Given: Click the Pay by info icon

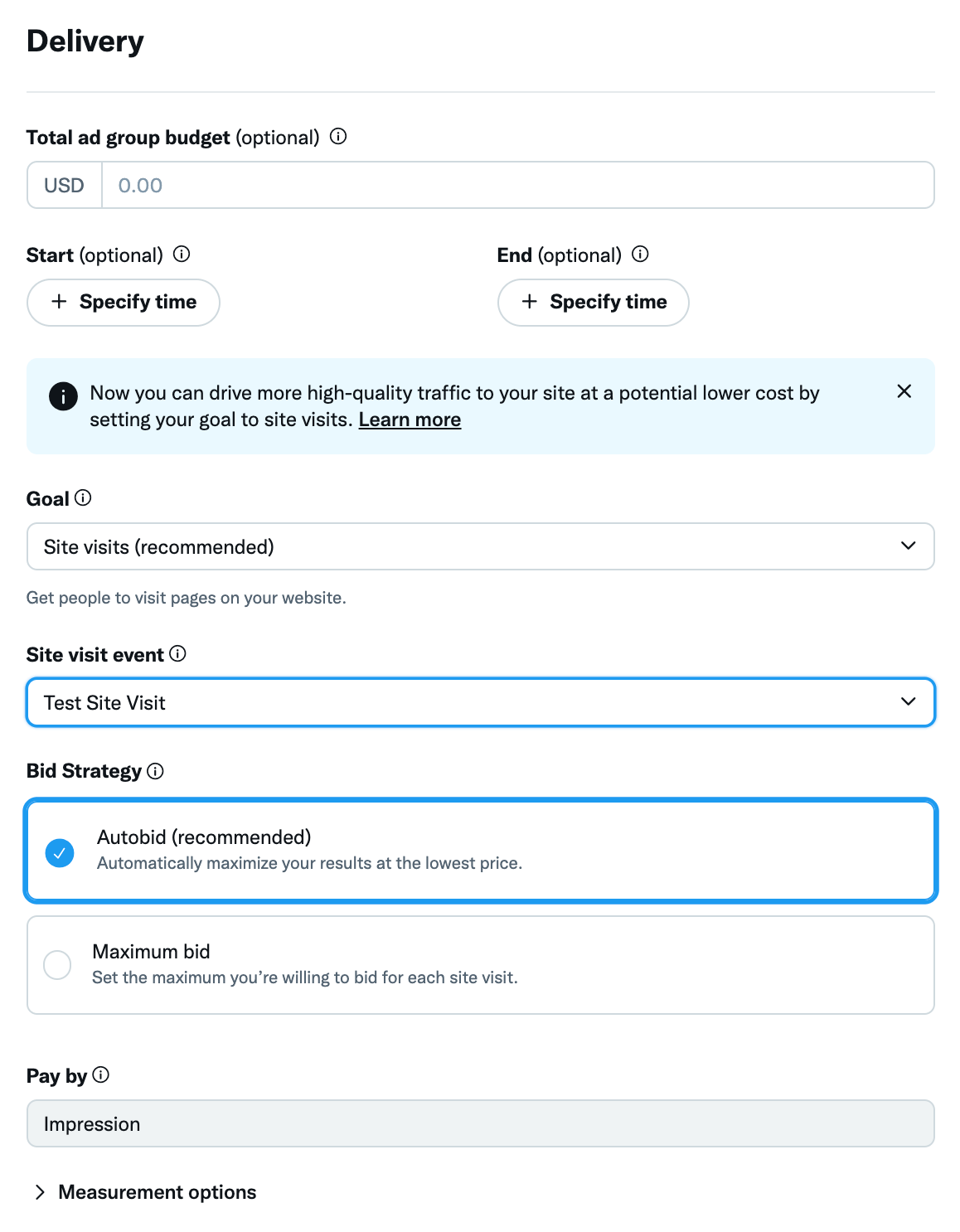Looking at the screenshot, I should tap(101, 1075).
